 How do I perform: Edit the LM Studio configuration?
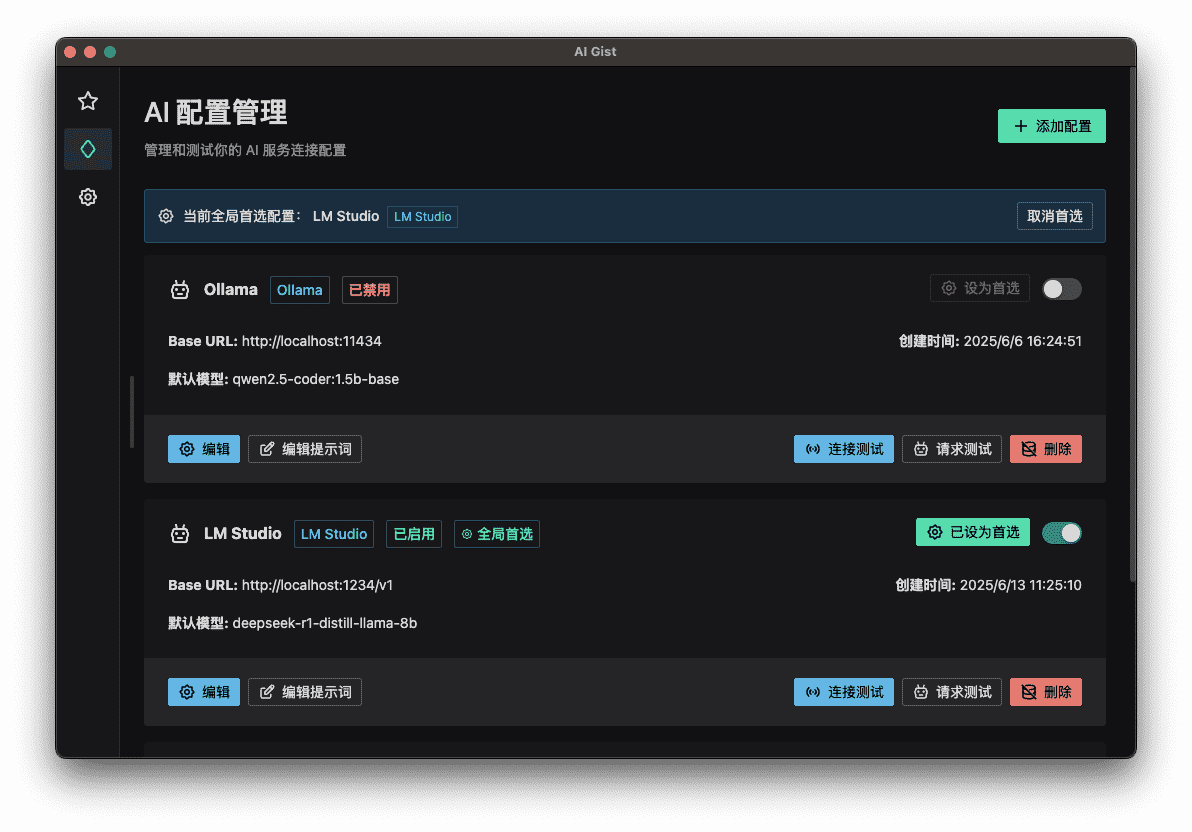204,692
